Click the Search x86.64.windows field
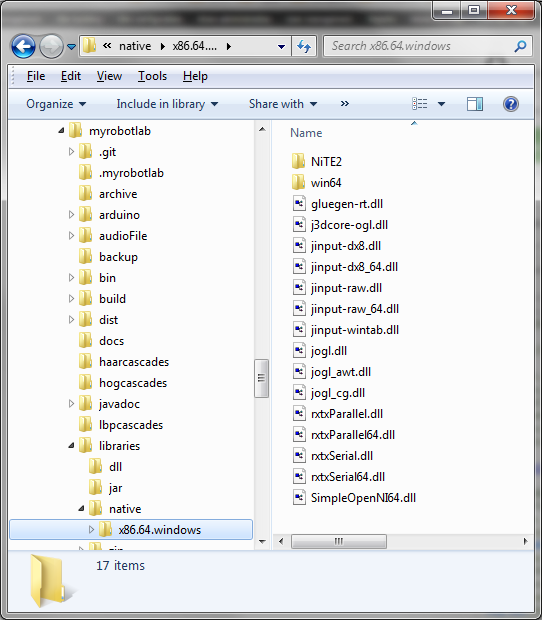Viewport: 542px width, 620px height. click(x=419, y=46)
